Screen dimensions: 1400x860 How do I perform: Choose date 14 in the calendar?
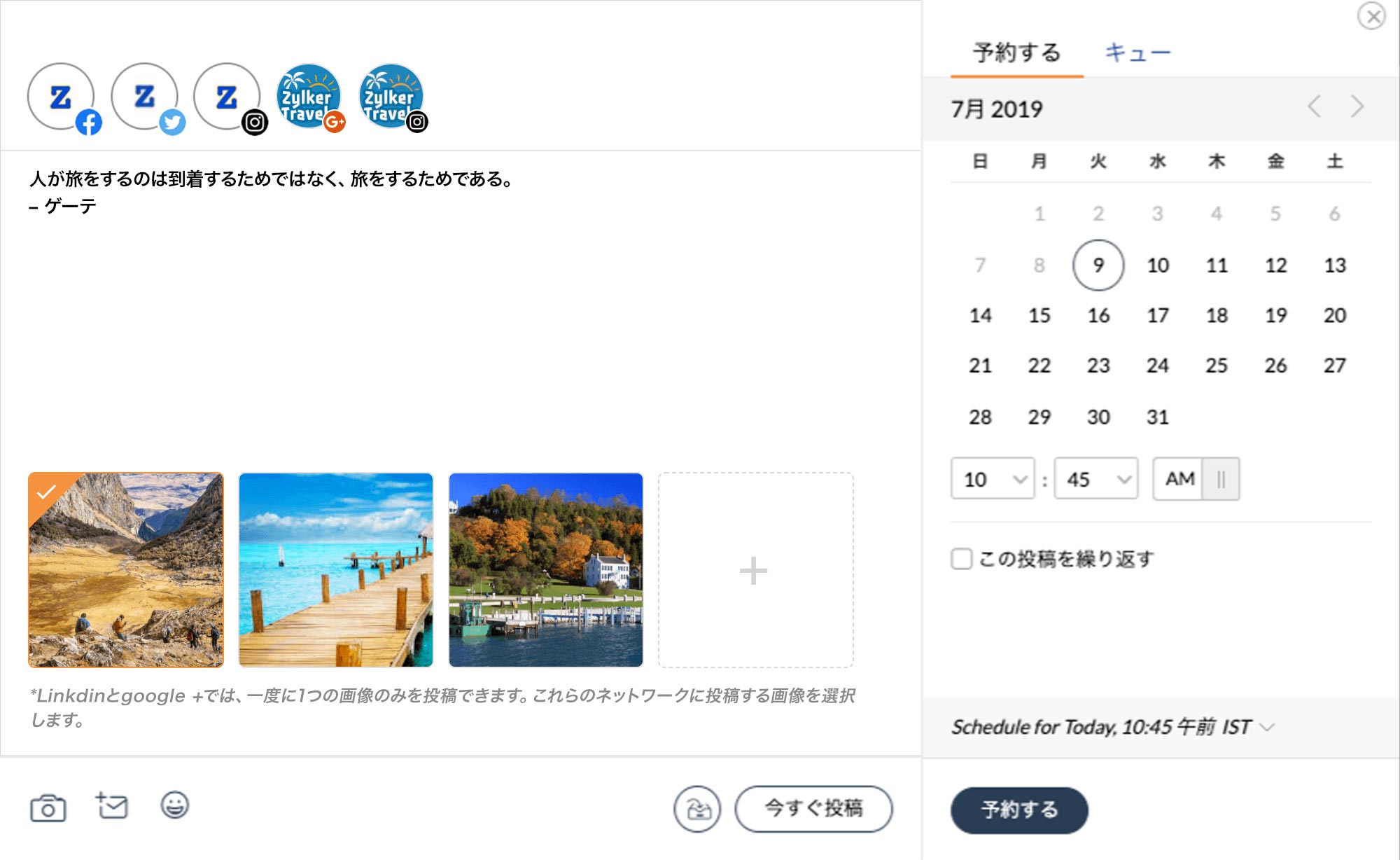(980, 316)
